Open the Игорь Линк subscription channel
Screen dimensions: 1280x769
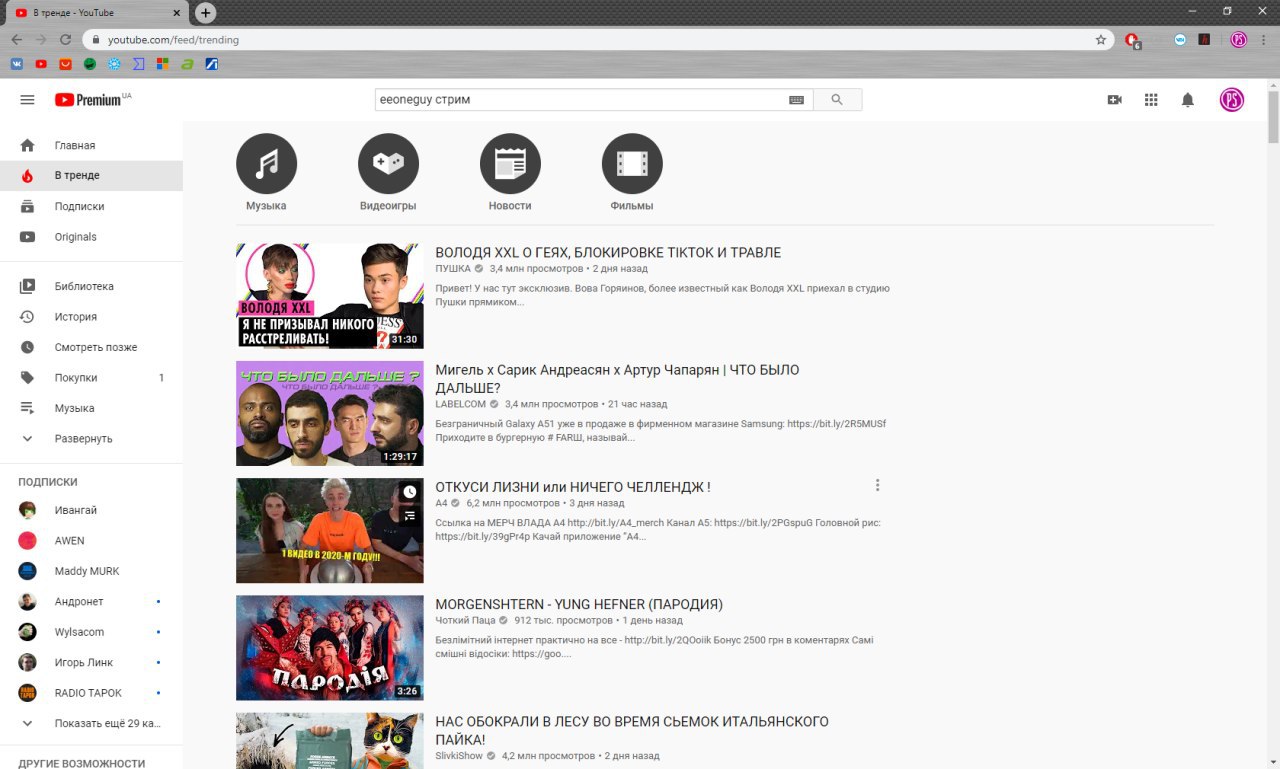[91, 663]
